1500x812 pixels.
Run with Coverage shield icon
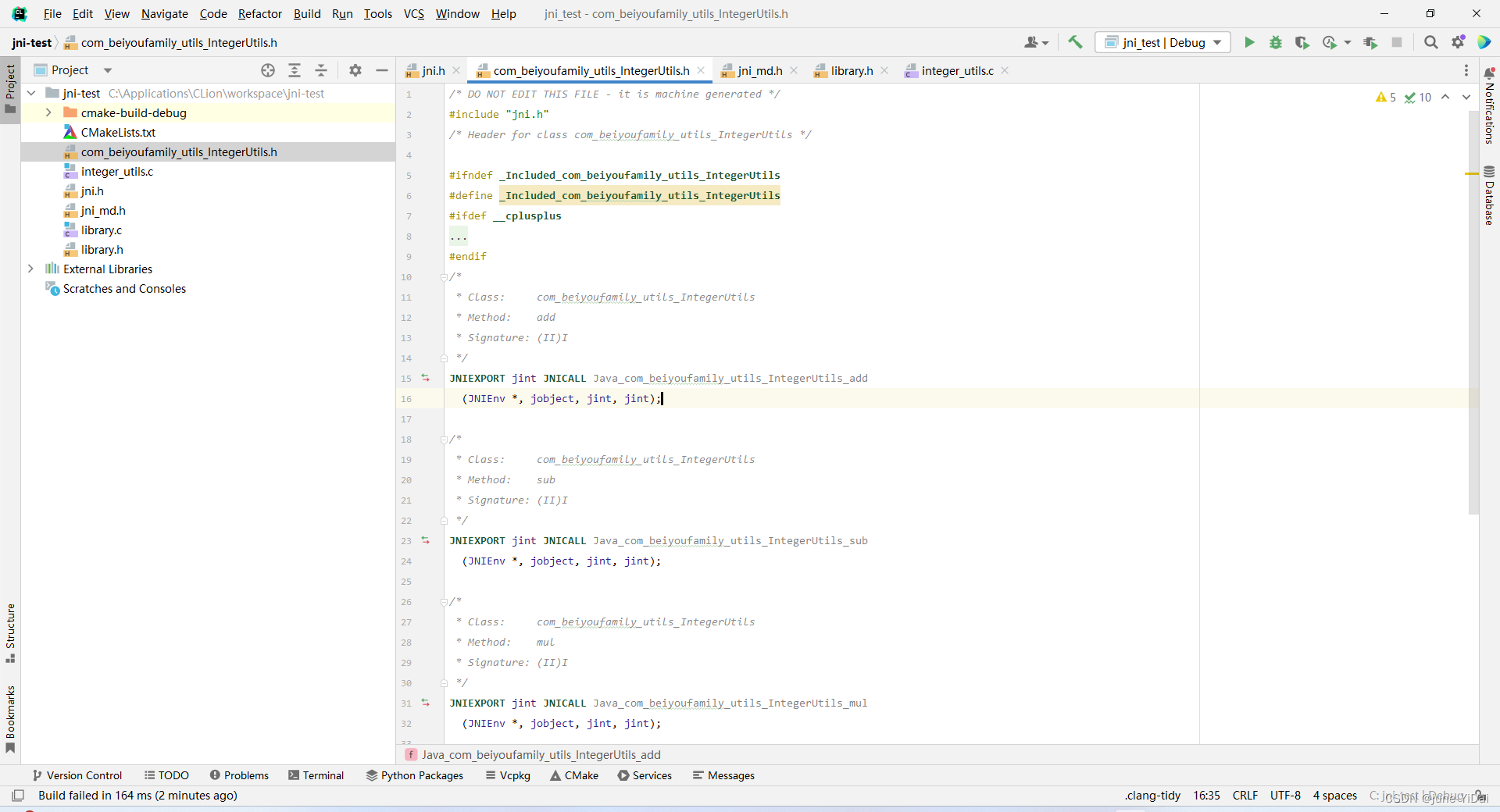click(1302, 42)
